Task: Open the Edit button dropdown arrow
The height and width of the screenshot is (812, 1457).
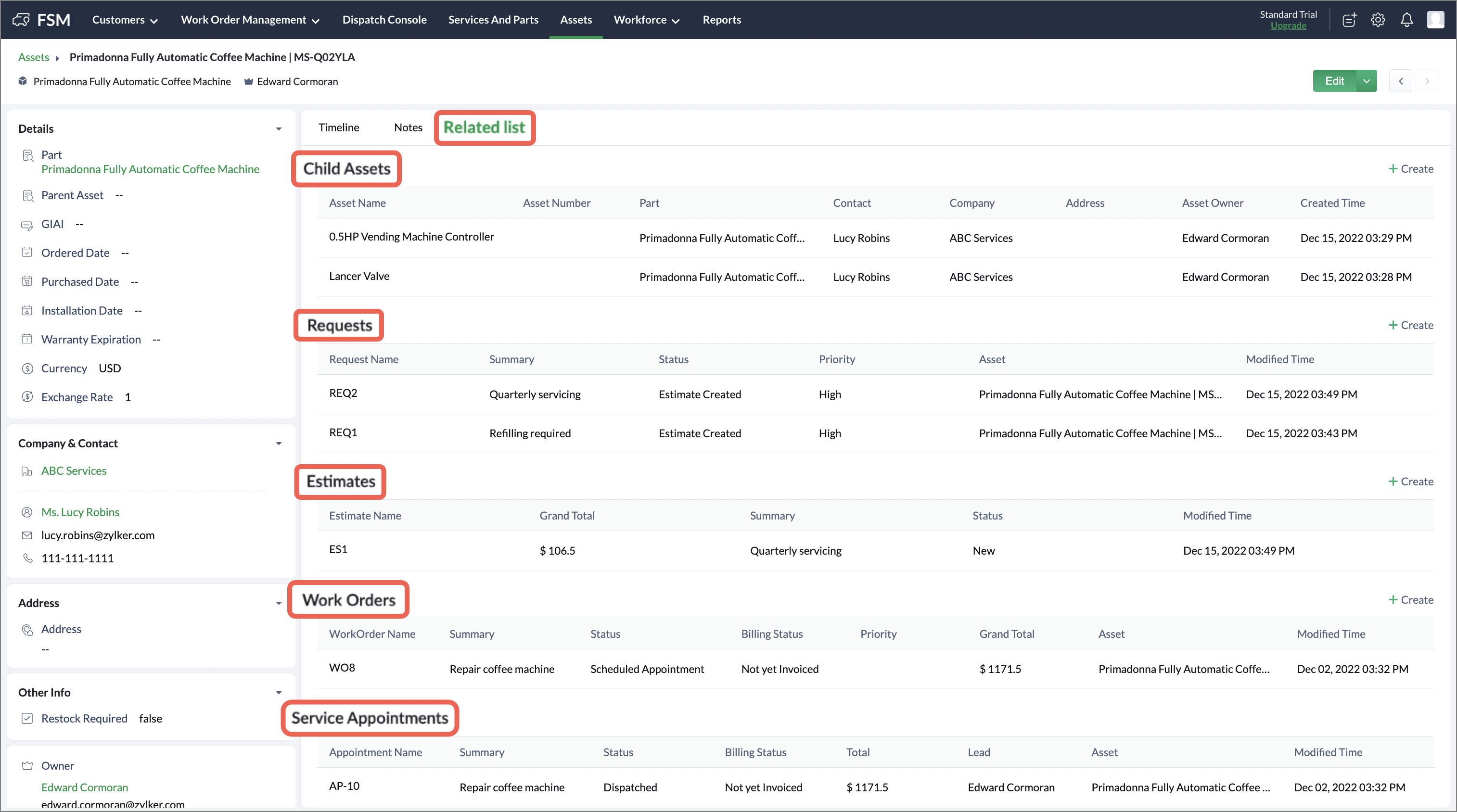Action: click(1367, 81)
